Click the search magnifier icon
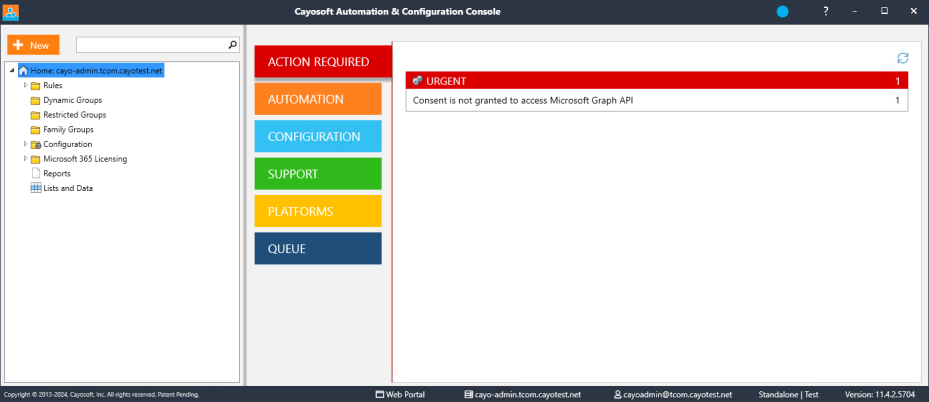929x402 pixels. pos(233,44)
